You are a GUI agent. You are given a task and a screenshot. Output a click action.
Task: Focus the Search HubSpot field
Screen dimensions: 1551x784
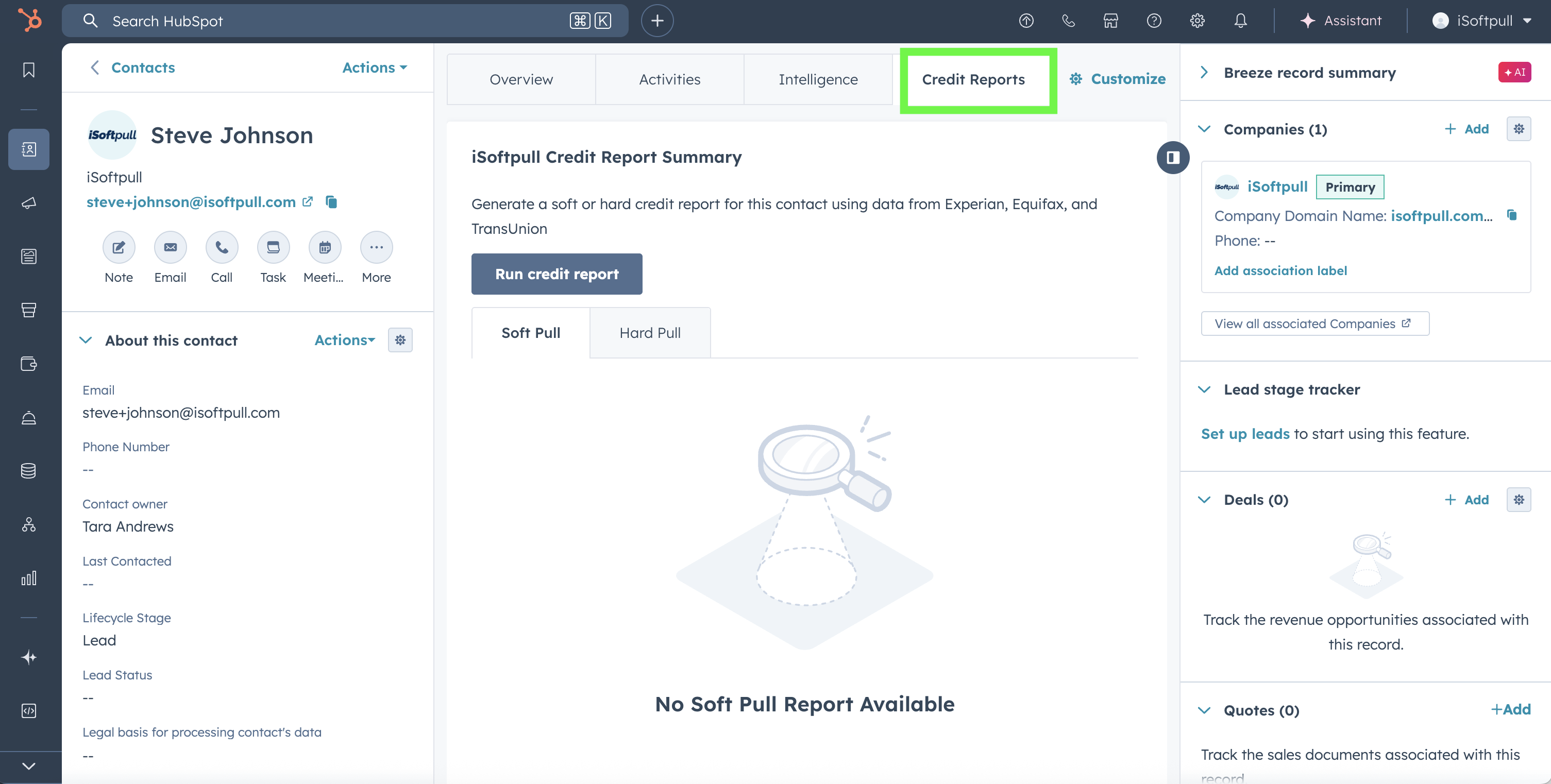(337, 21)
